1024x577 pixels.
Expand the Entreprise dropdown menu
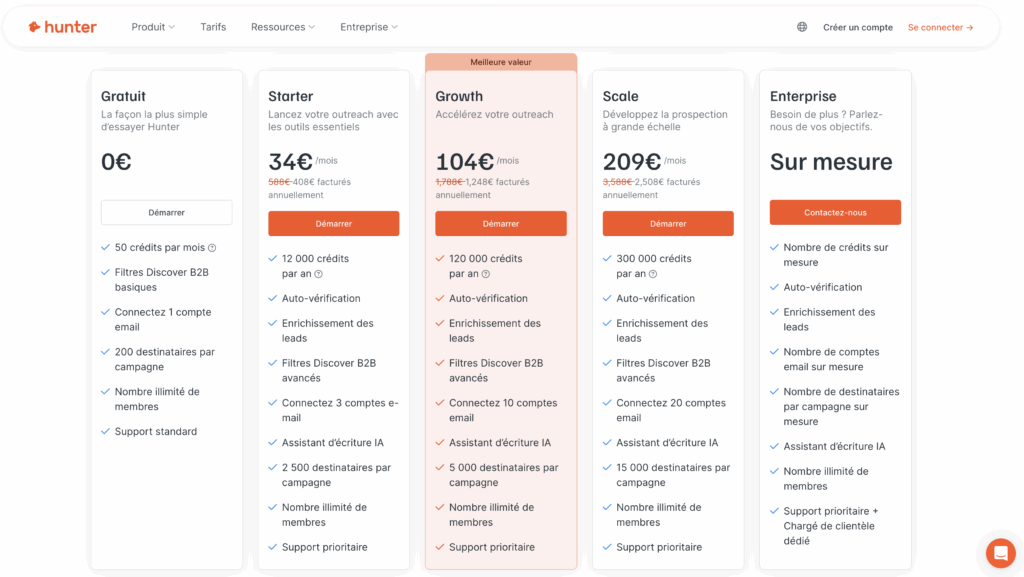[369, 27]
